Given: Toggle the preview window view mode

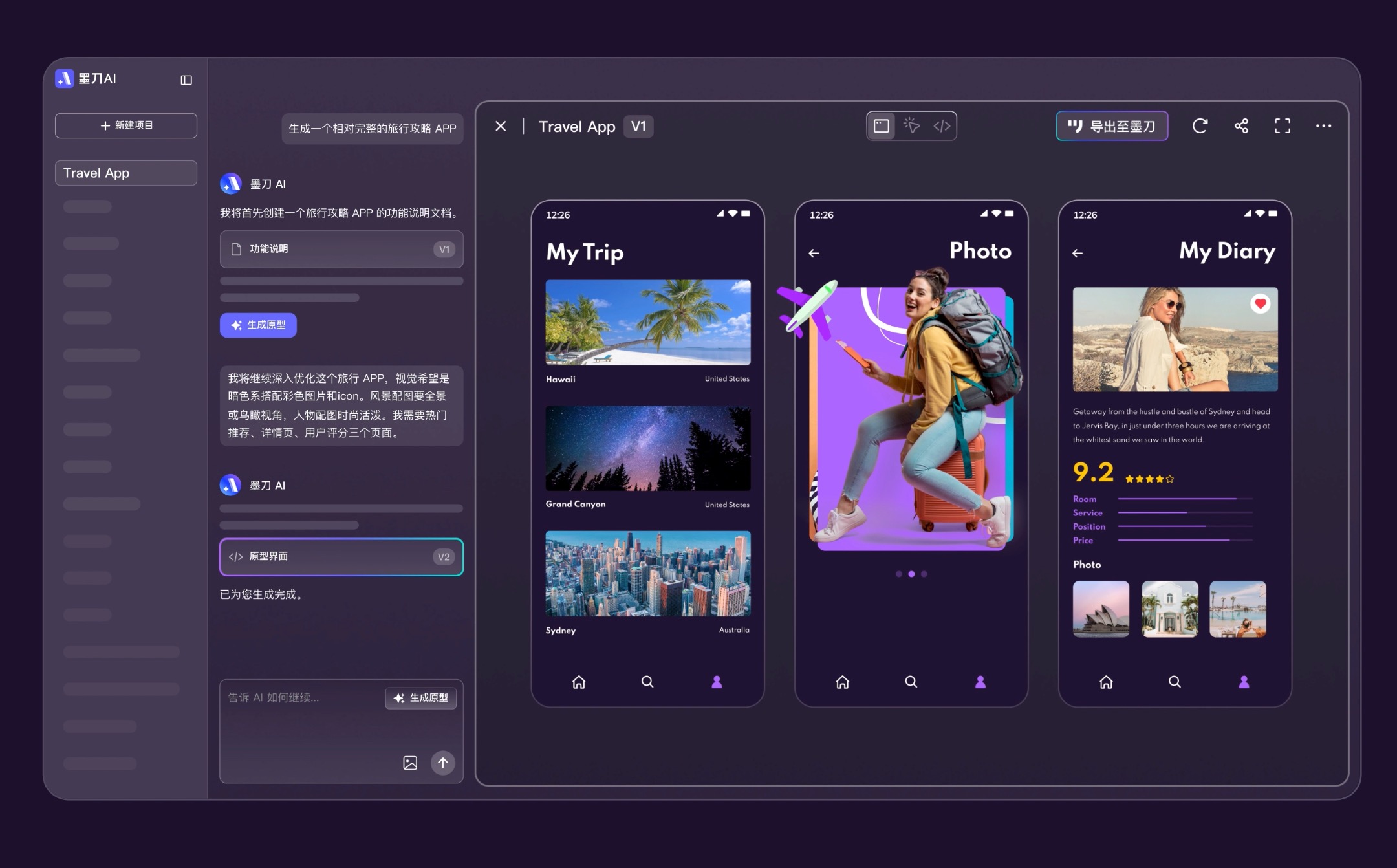Looking at the screenshot, I should point(881,125).
